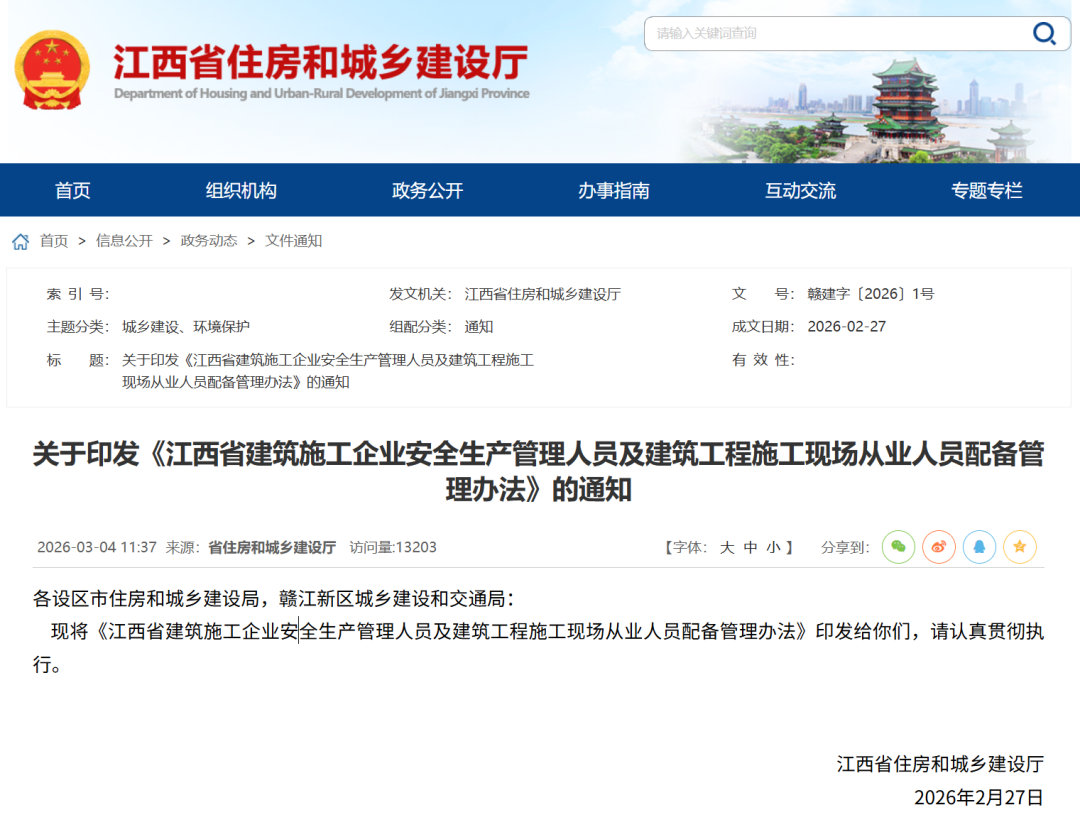The width and height of the screenshot is (1080, 827).
Task: Open the 首页 navigation menu
Action: (71, 190)
